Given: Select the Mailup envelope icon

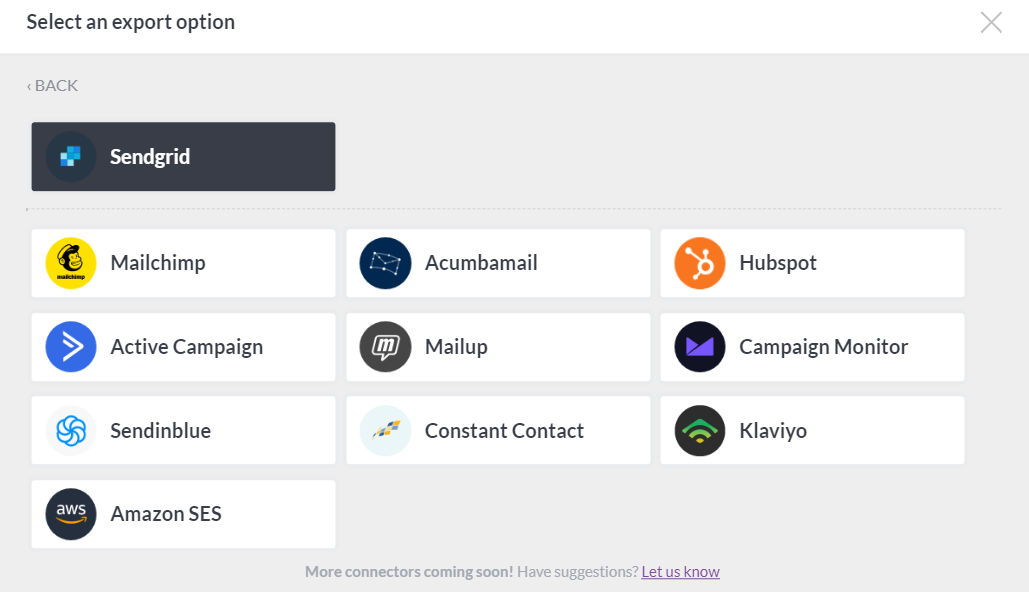Looking at the screenshot, I should [385, 347].
